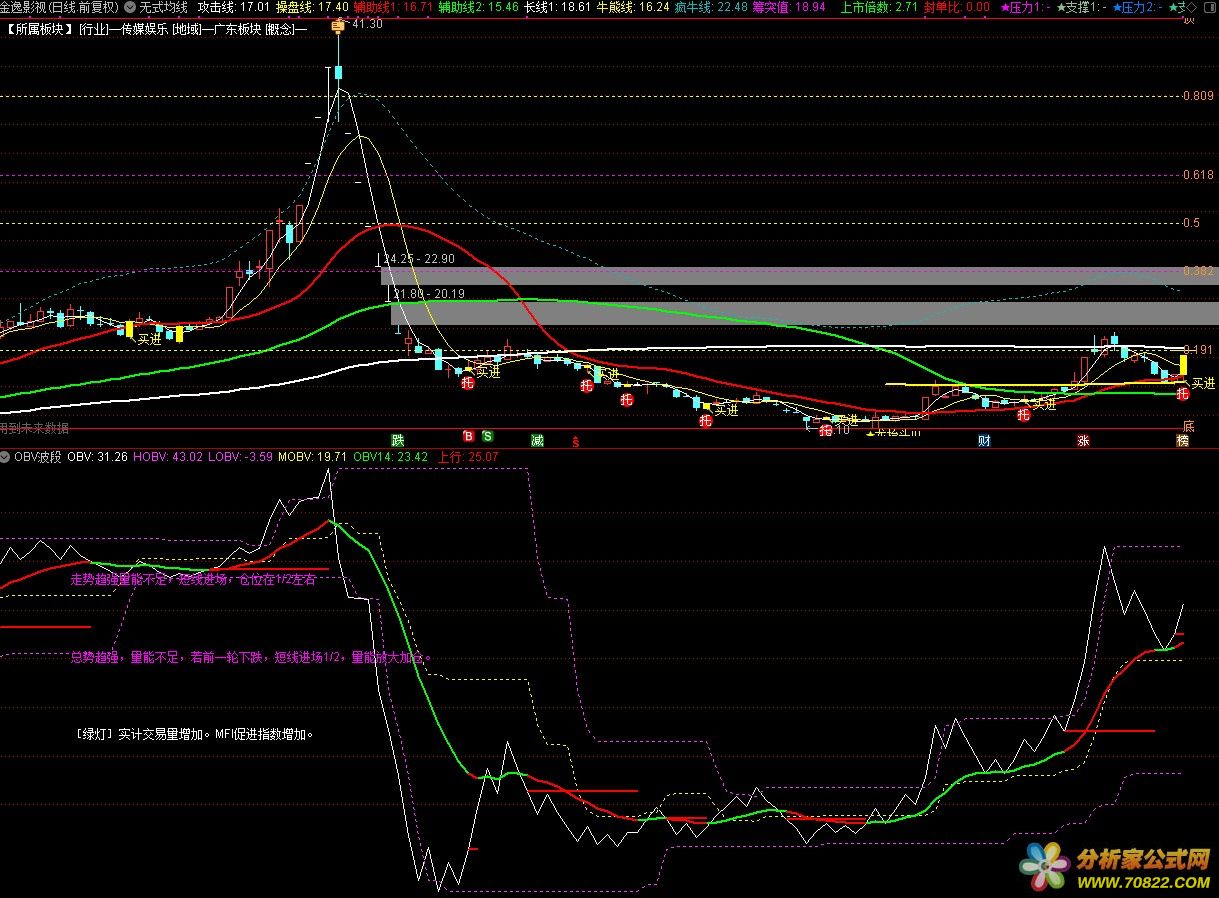Click the 买进 signal beside the last candle
The image size is (1219, 898).
(1203, 383)
